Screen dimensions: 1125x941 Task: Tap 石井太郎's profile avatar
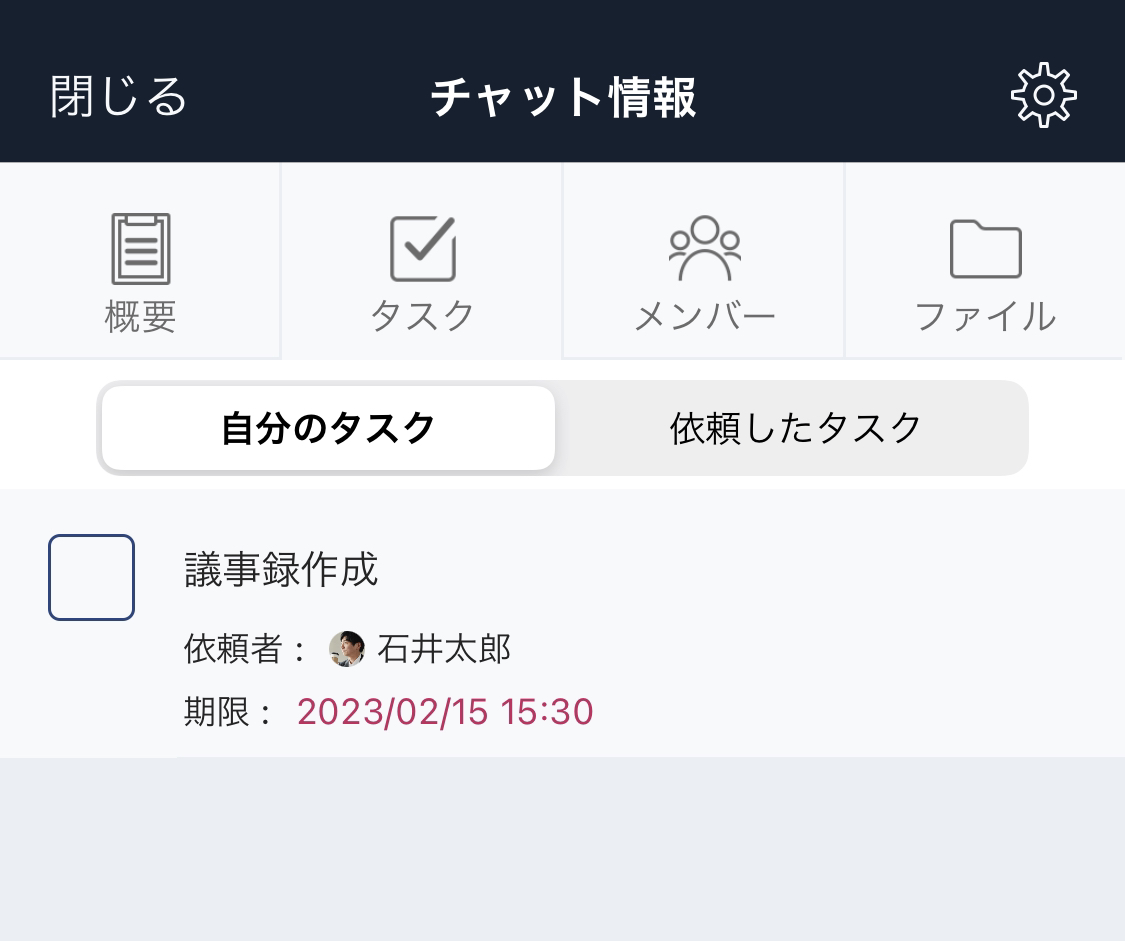click(x=346, y=648)
